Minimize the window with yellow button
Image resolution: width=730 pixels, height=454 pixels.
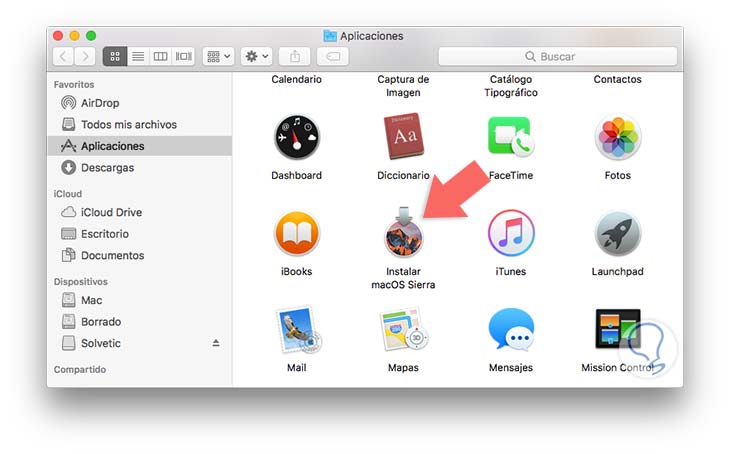74,35
